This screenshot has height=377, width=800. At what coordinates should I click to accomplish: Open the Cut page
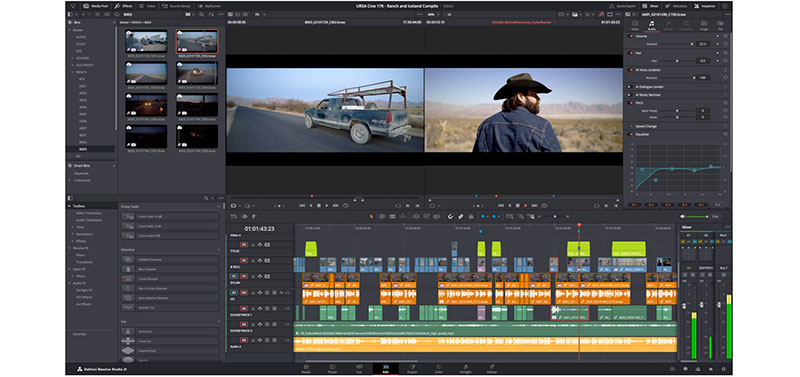click(359, 369)
